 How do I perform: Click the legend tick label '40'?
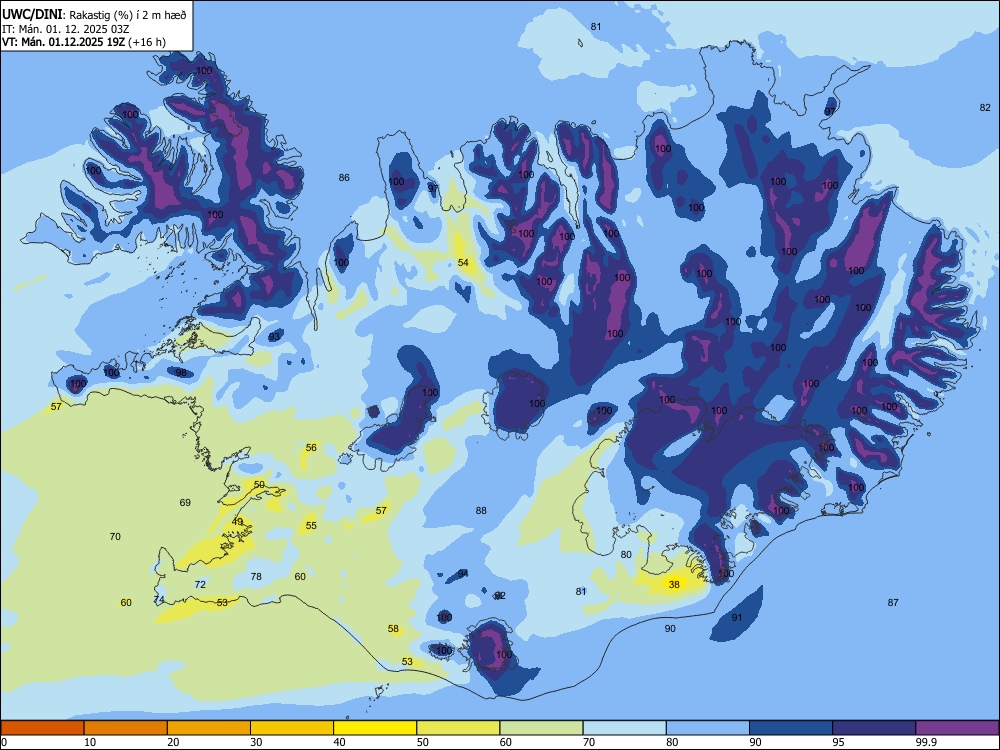340,742
